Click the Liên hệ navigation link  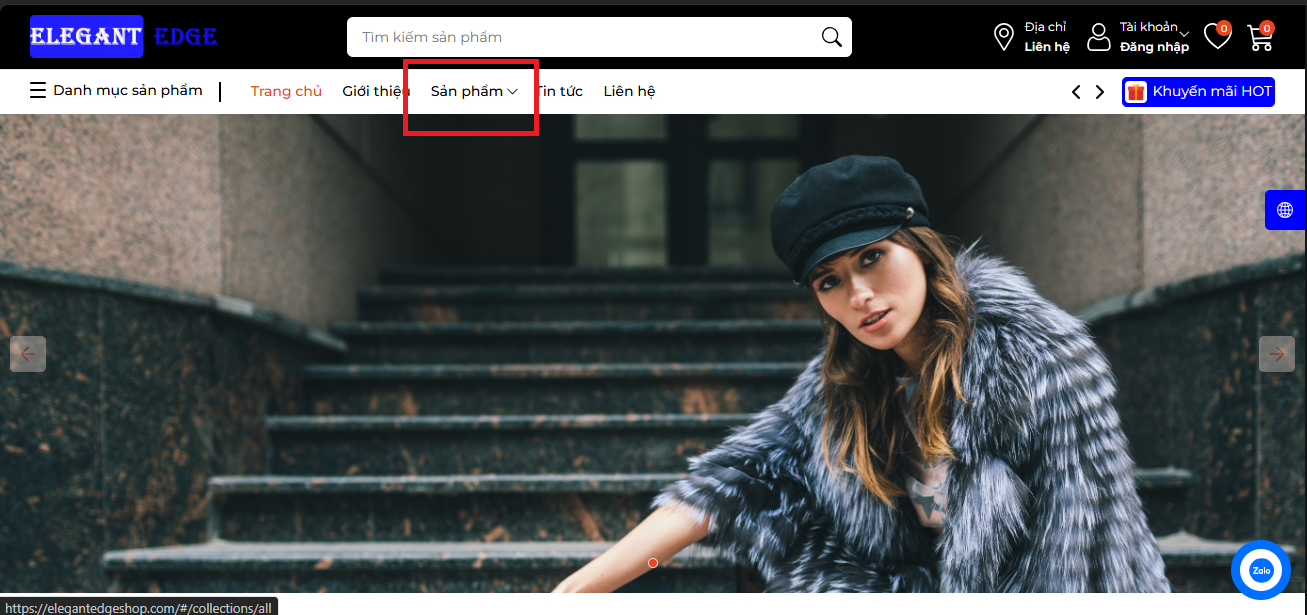[629, 91]
